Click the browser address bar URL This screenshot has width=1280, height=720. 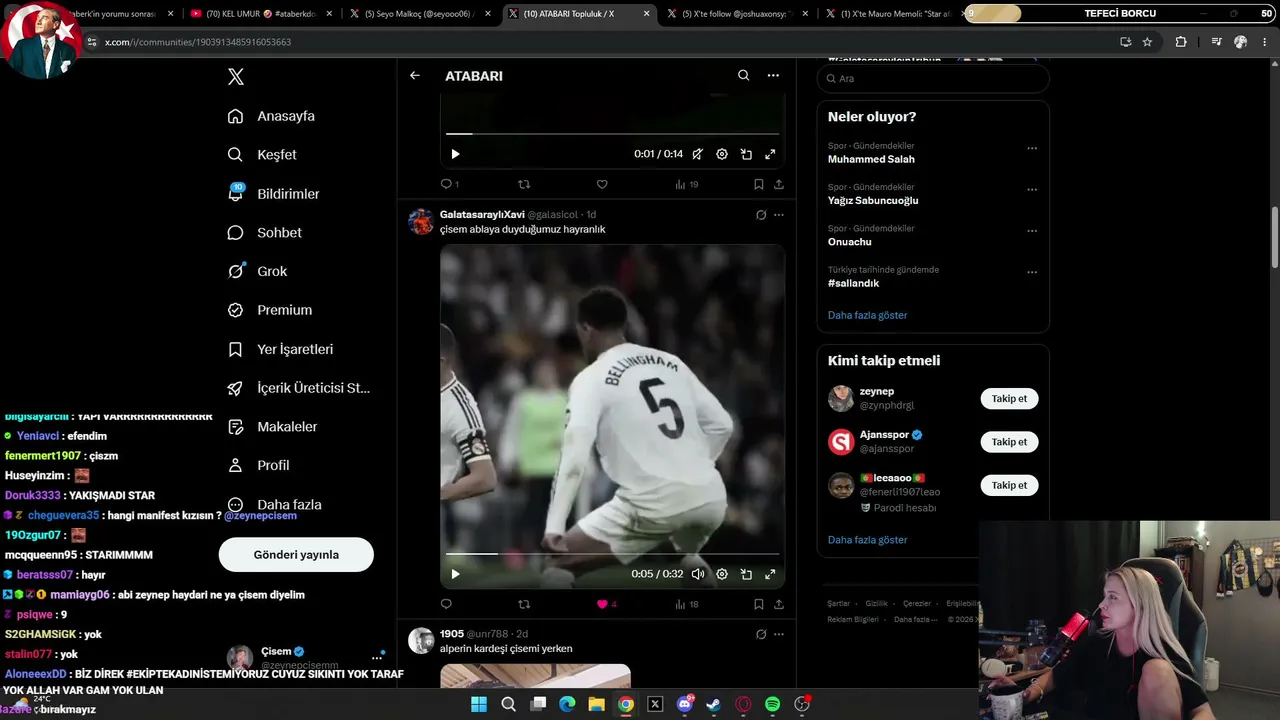point(198,42)
